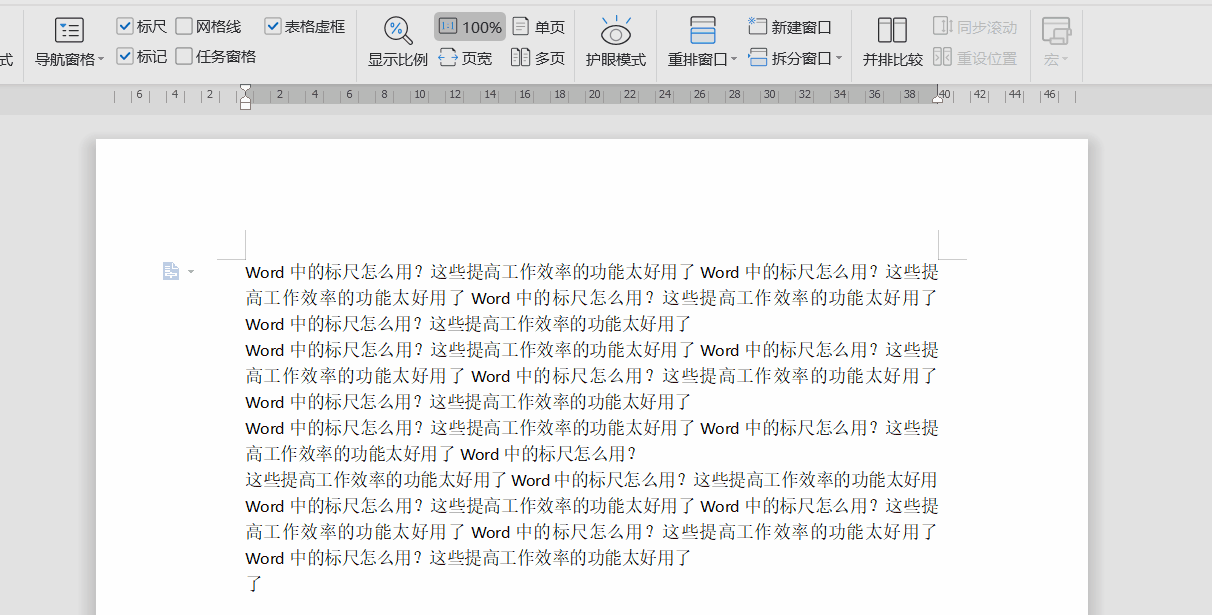
Task: Uncheck the 标尺 ruler checkbox
Action: coord(126,26)
